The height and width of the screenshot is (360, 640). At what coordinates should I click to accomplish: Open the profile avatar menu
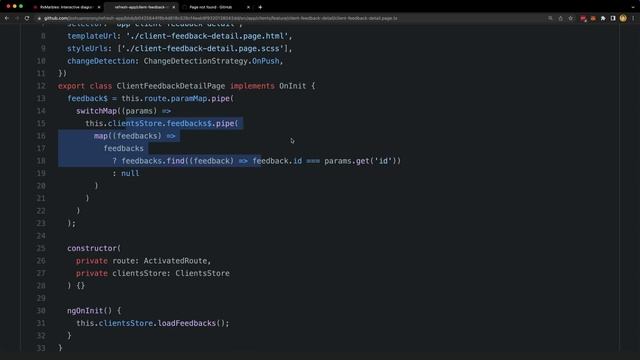pyautogui.click(x=623, y=18)
